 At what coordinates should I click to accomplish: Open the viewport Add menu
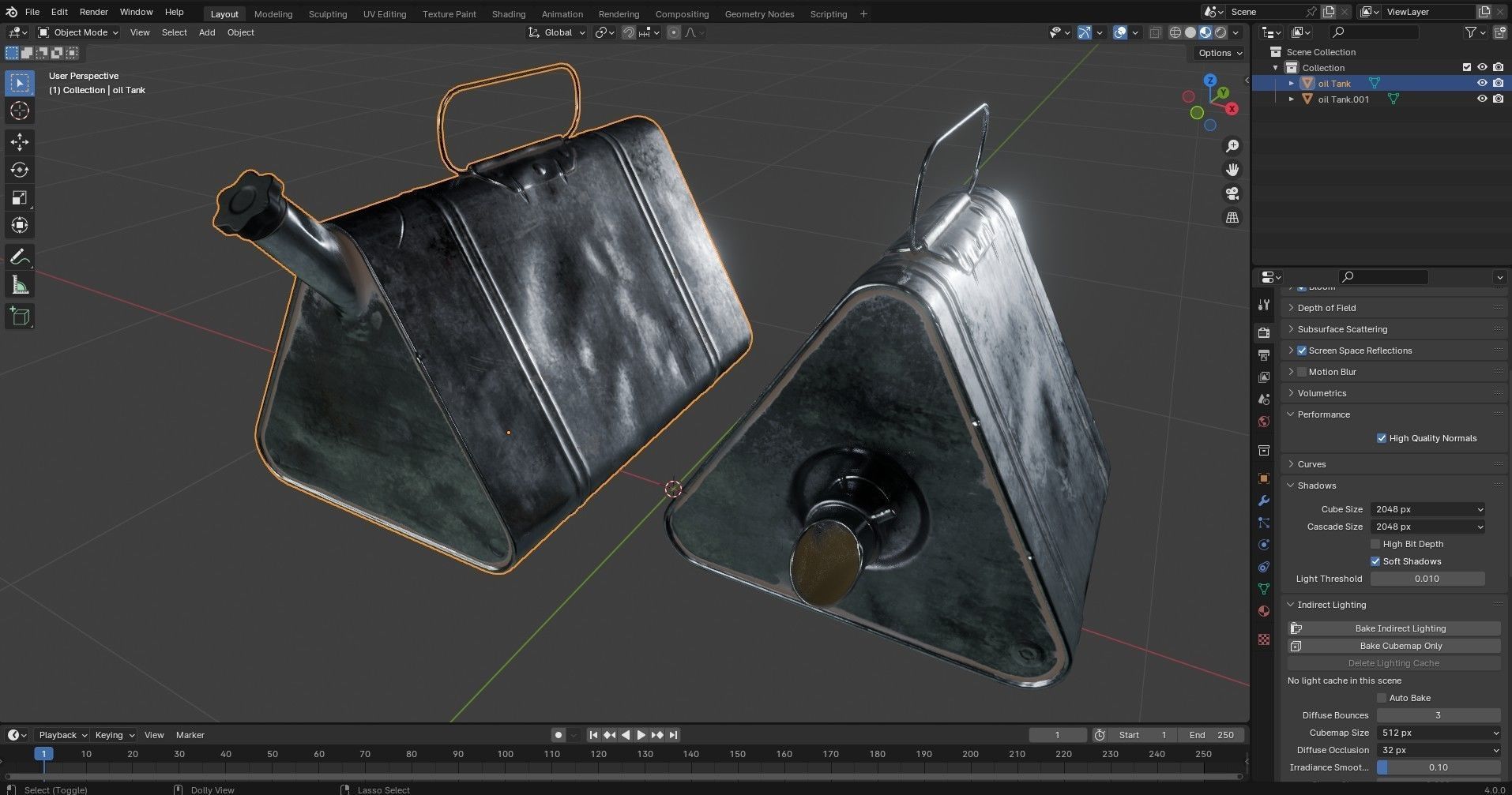click(x=207, y=32)
